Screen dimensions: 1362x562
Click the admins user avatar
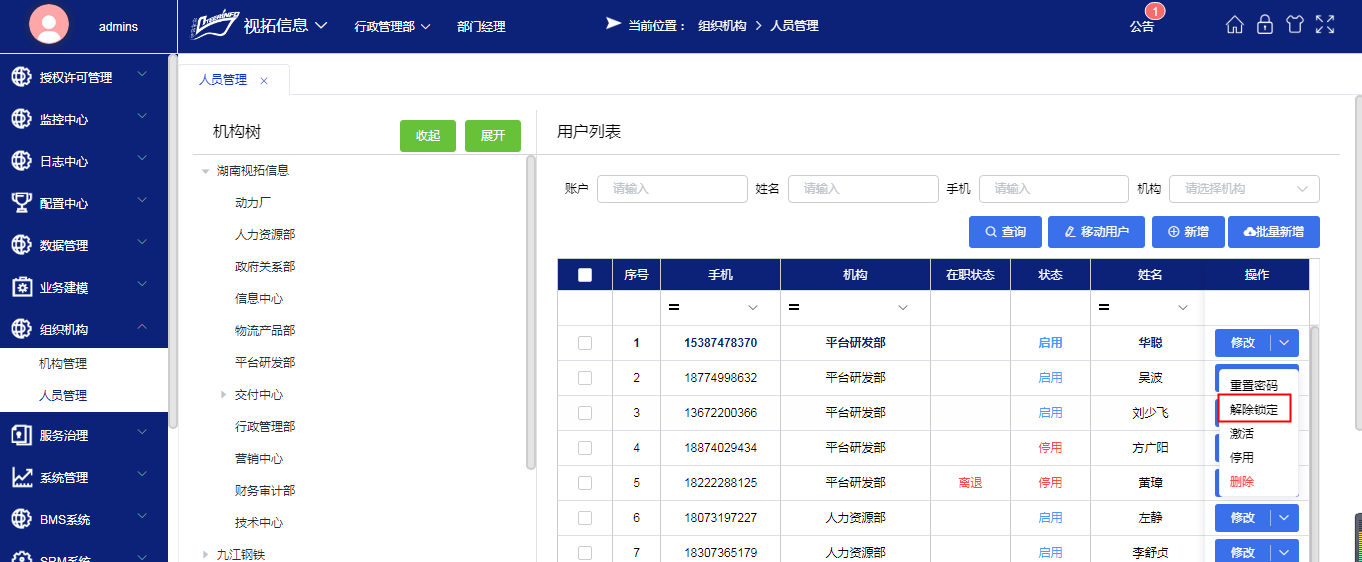point(49,26)
